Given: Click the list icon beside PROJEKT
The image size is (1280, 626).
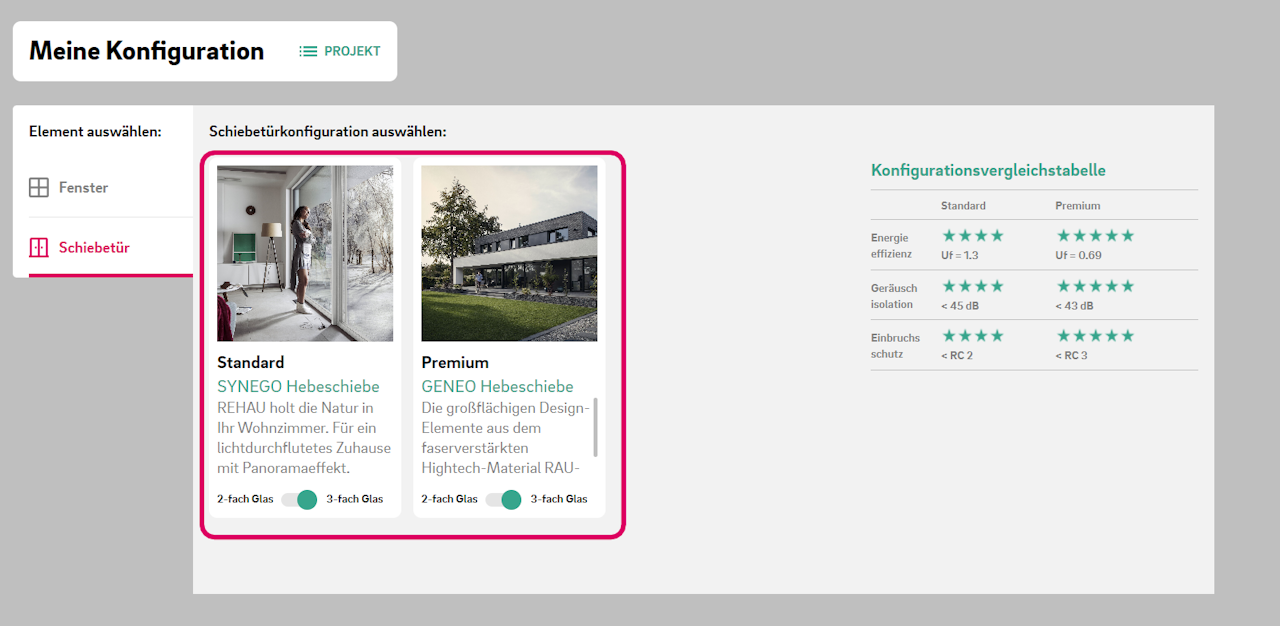Looking at the screenshot, I should [x=308, y=51].
